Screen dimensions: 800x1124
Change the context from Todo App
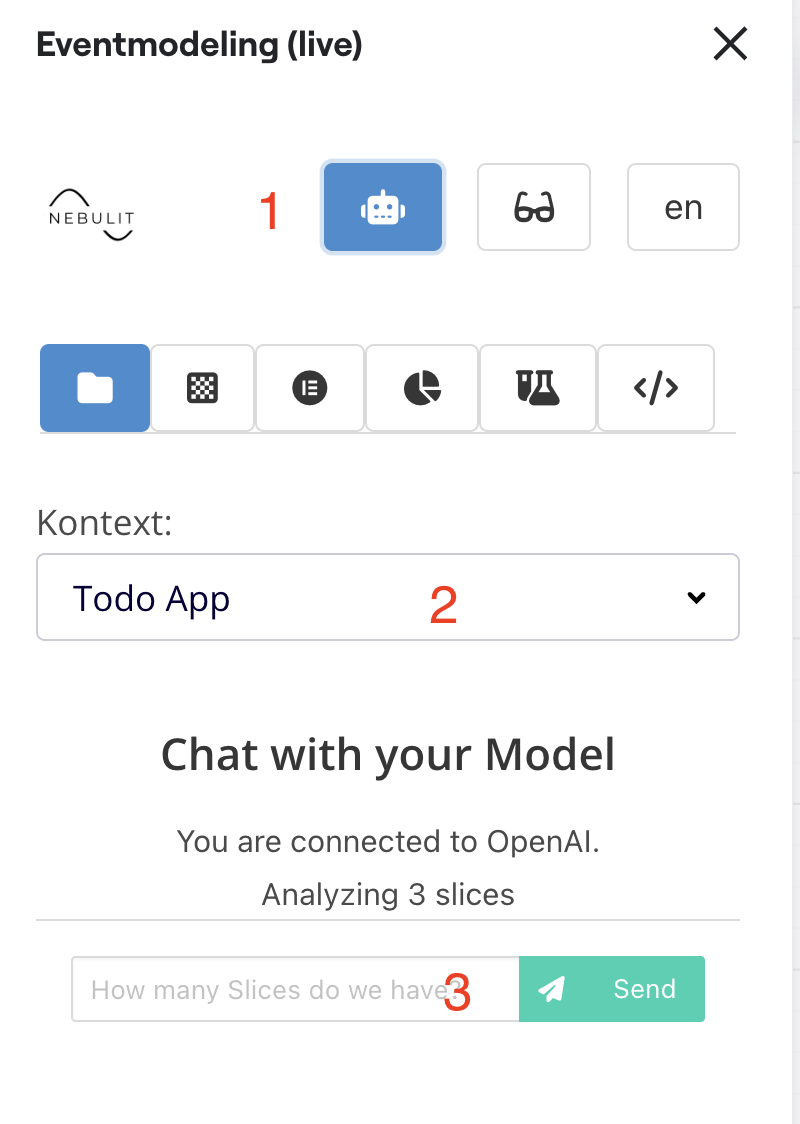[388, 597]
